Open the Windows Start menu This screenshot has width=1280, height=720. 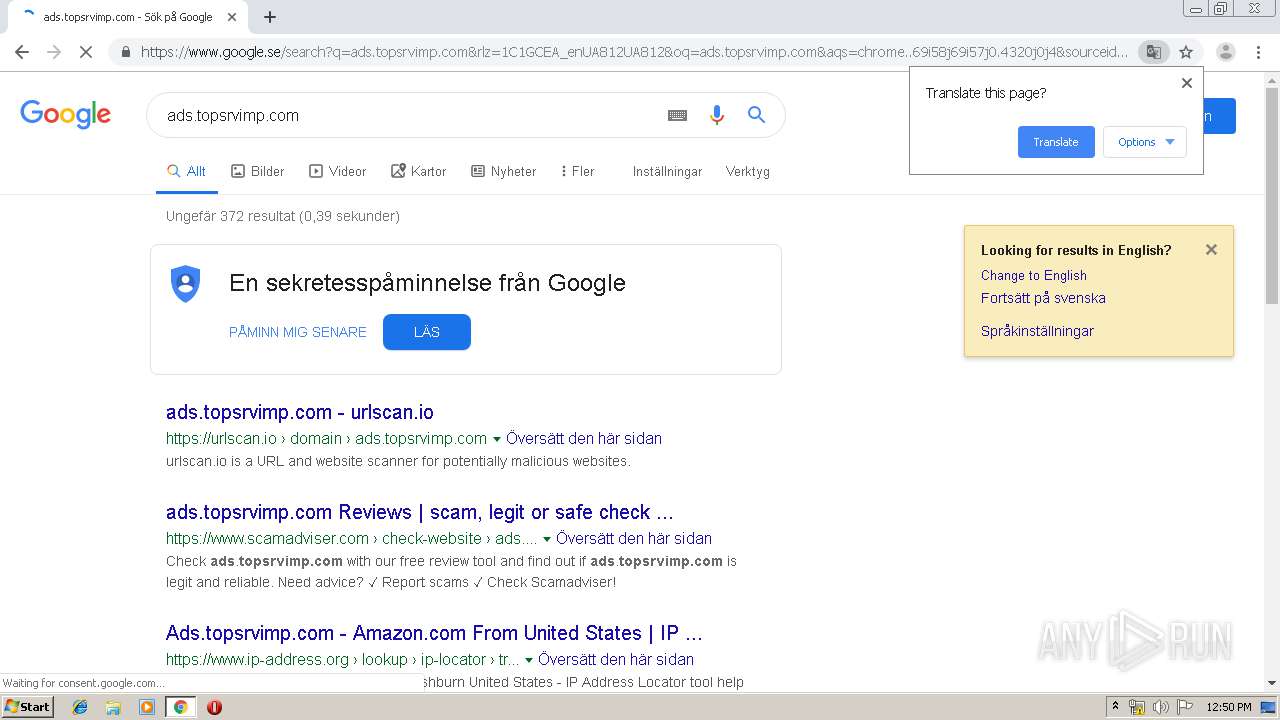tap(27, 706)
